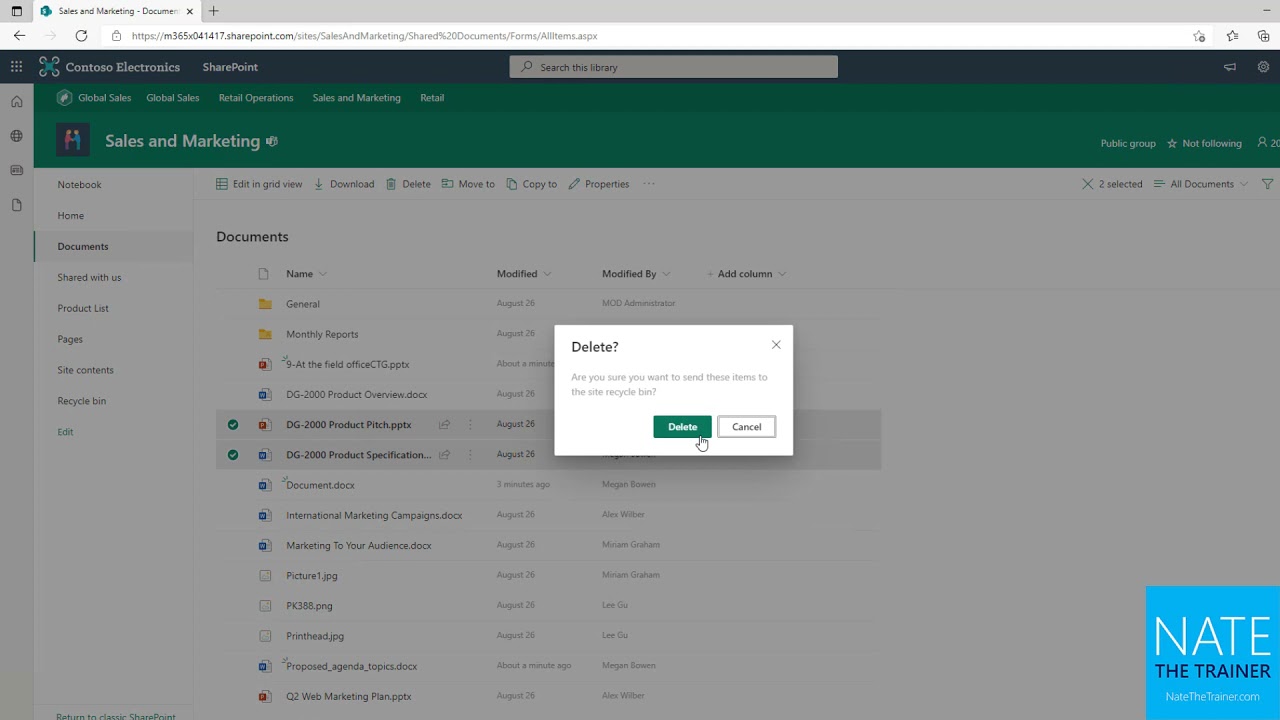Open Add column dropdown
This screenshot has height=720, width=1280.
[747, 274]
